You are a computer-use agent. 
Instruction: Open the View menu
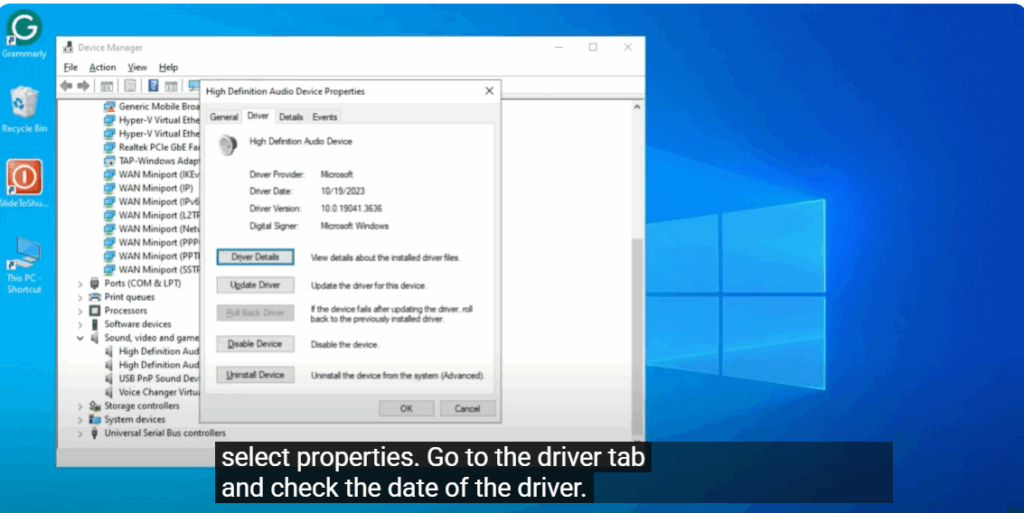137,67
